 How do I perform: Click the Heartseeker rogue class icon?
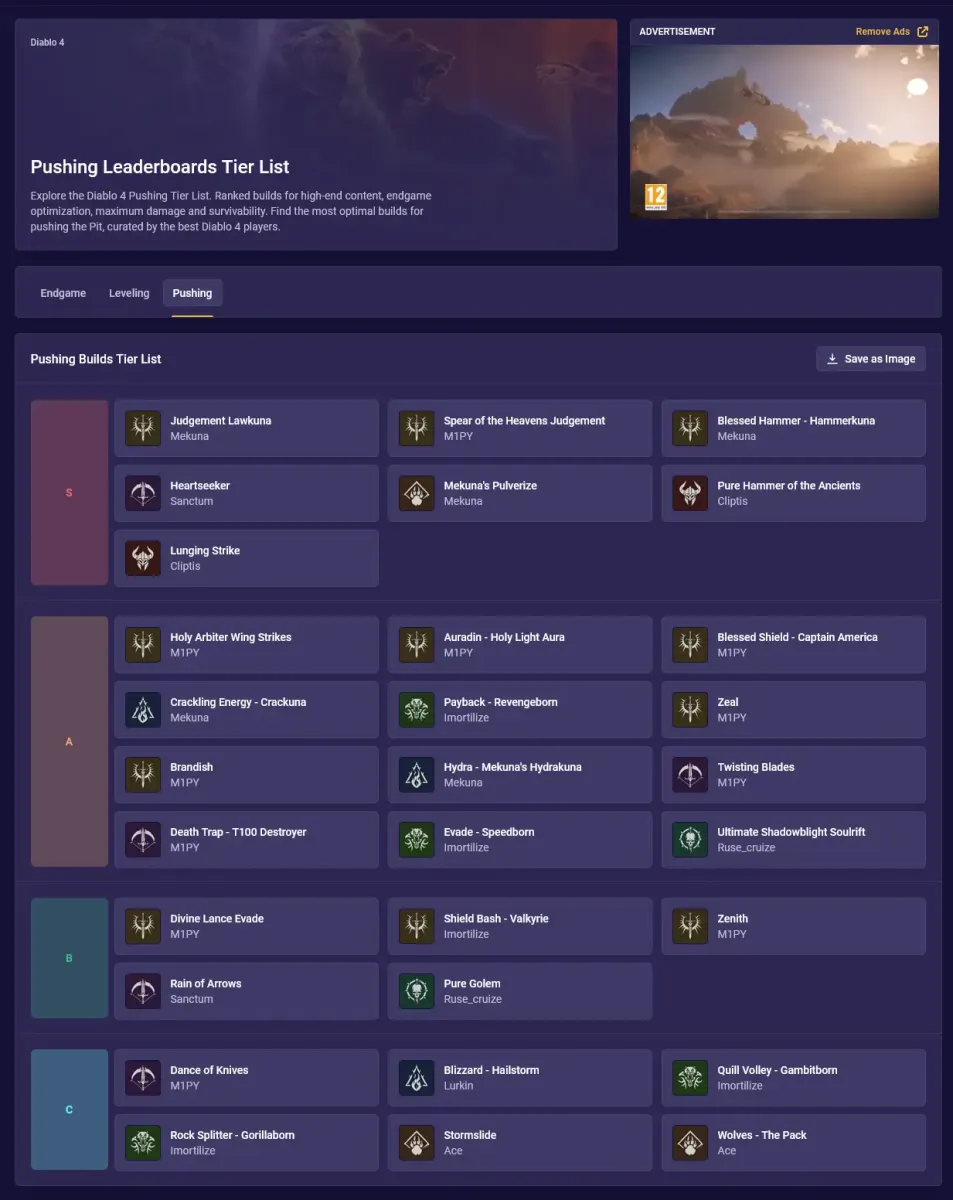(x=143, y=493)
